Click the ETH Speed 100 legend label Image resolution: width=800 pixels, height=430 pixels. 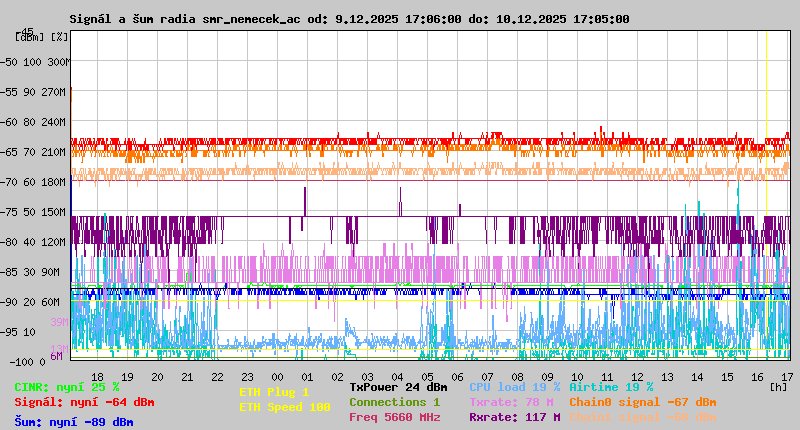(284, 407)
